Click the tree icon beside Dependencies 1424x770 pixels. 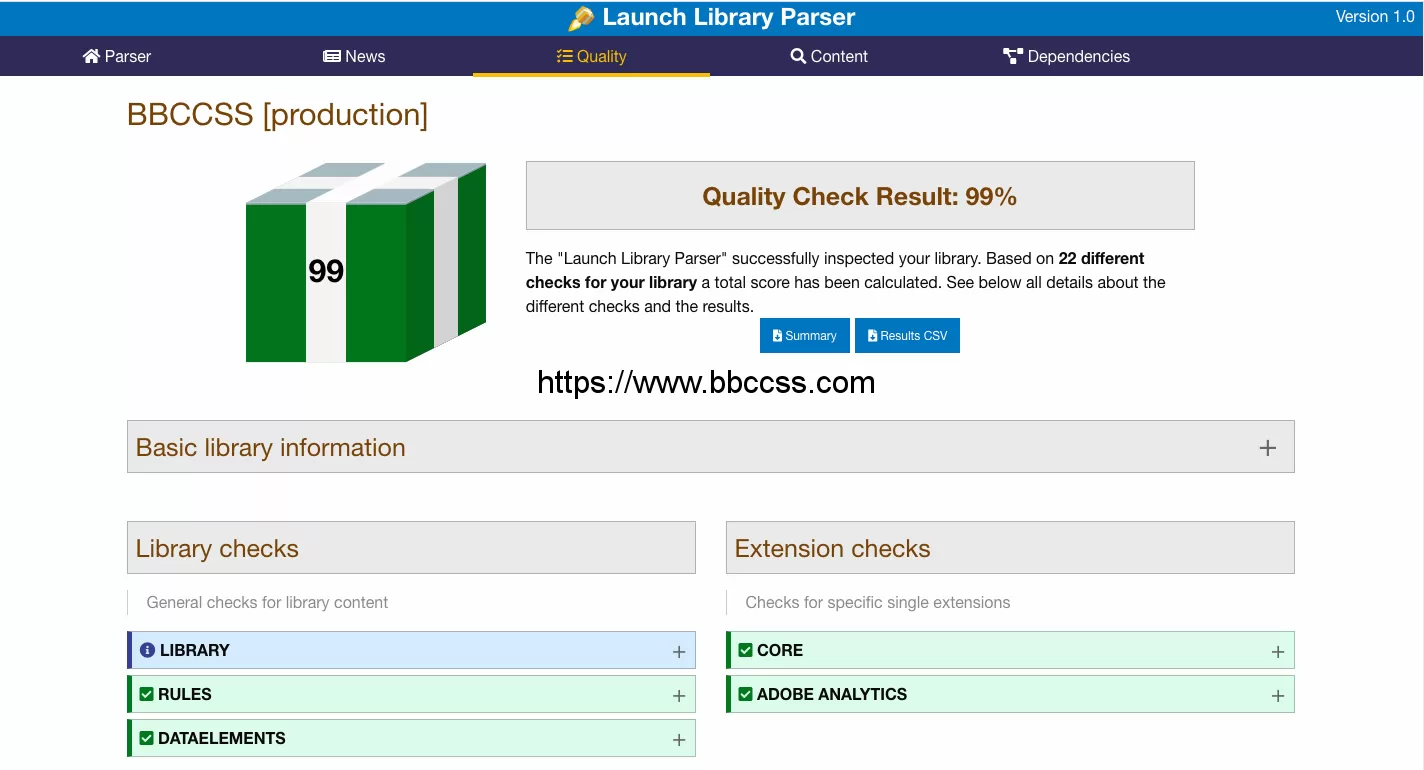(1013, 56)
